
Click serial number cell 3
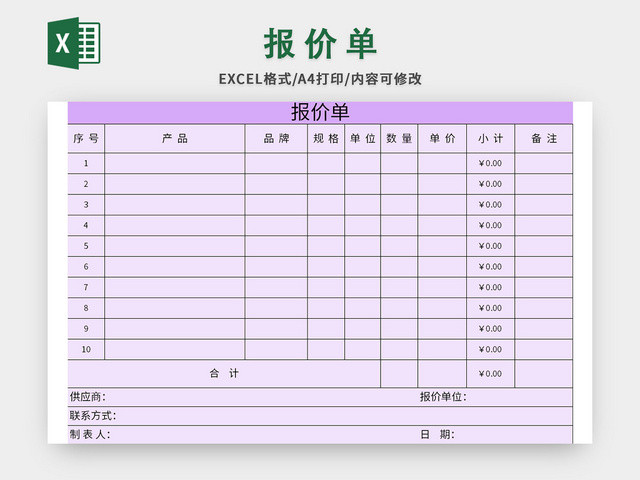(x=86, y=204)
